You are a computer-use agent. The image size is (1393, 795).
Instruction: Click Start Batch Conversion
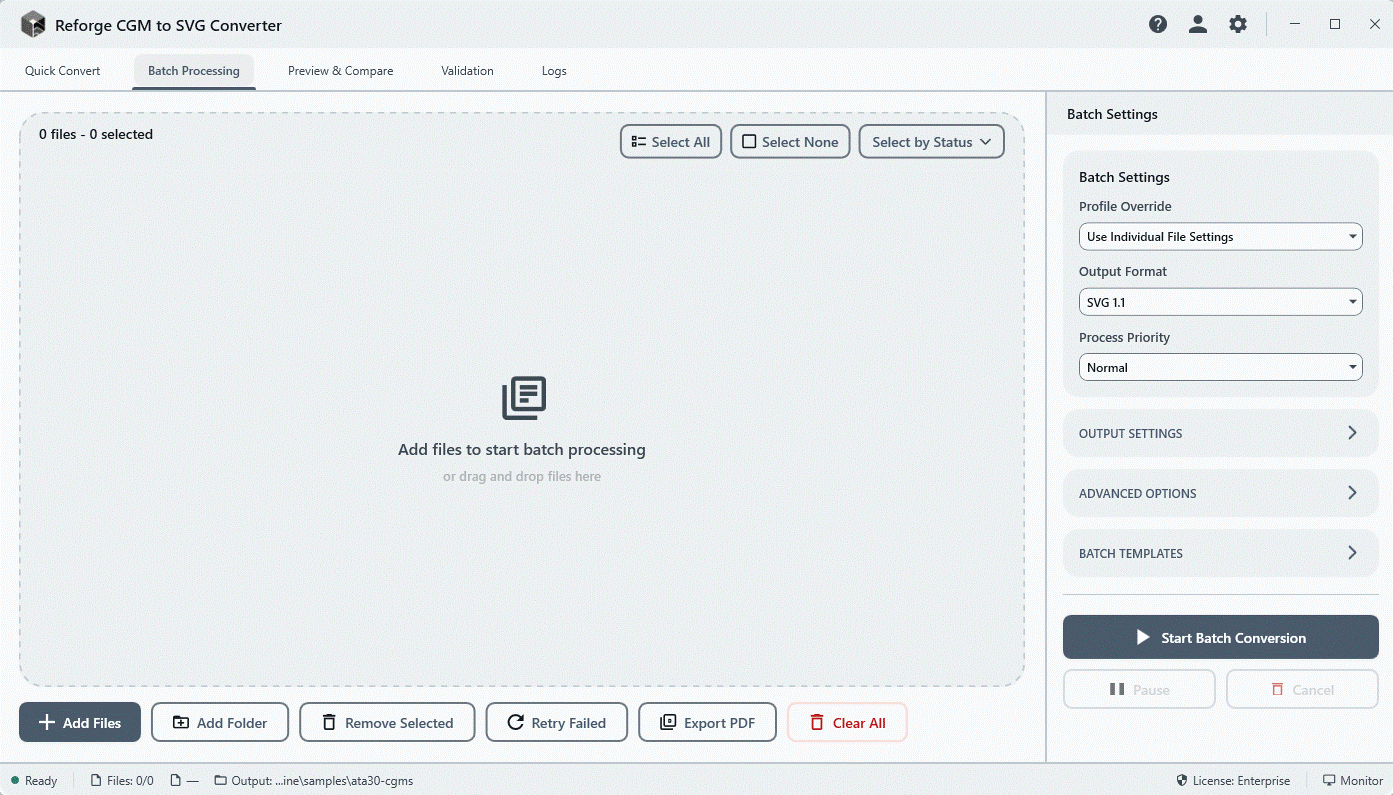[1220, 637]
